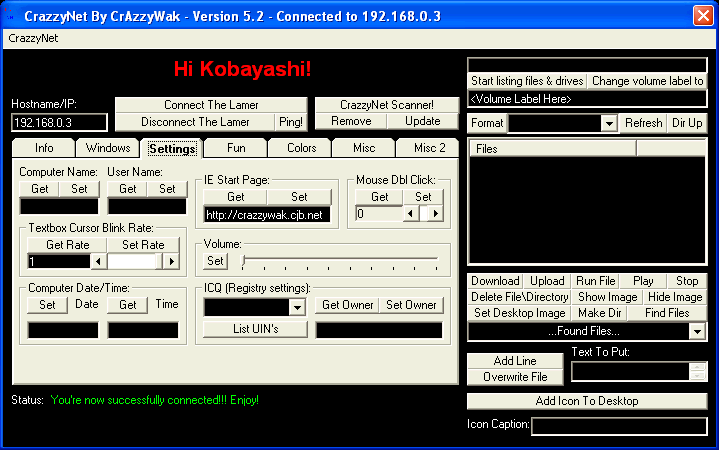Click the Connect The Lamer button

[x=210, y=105]
